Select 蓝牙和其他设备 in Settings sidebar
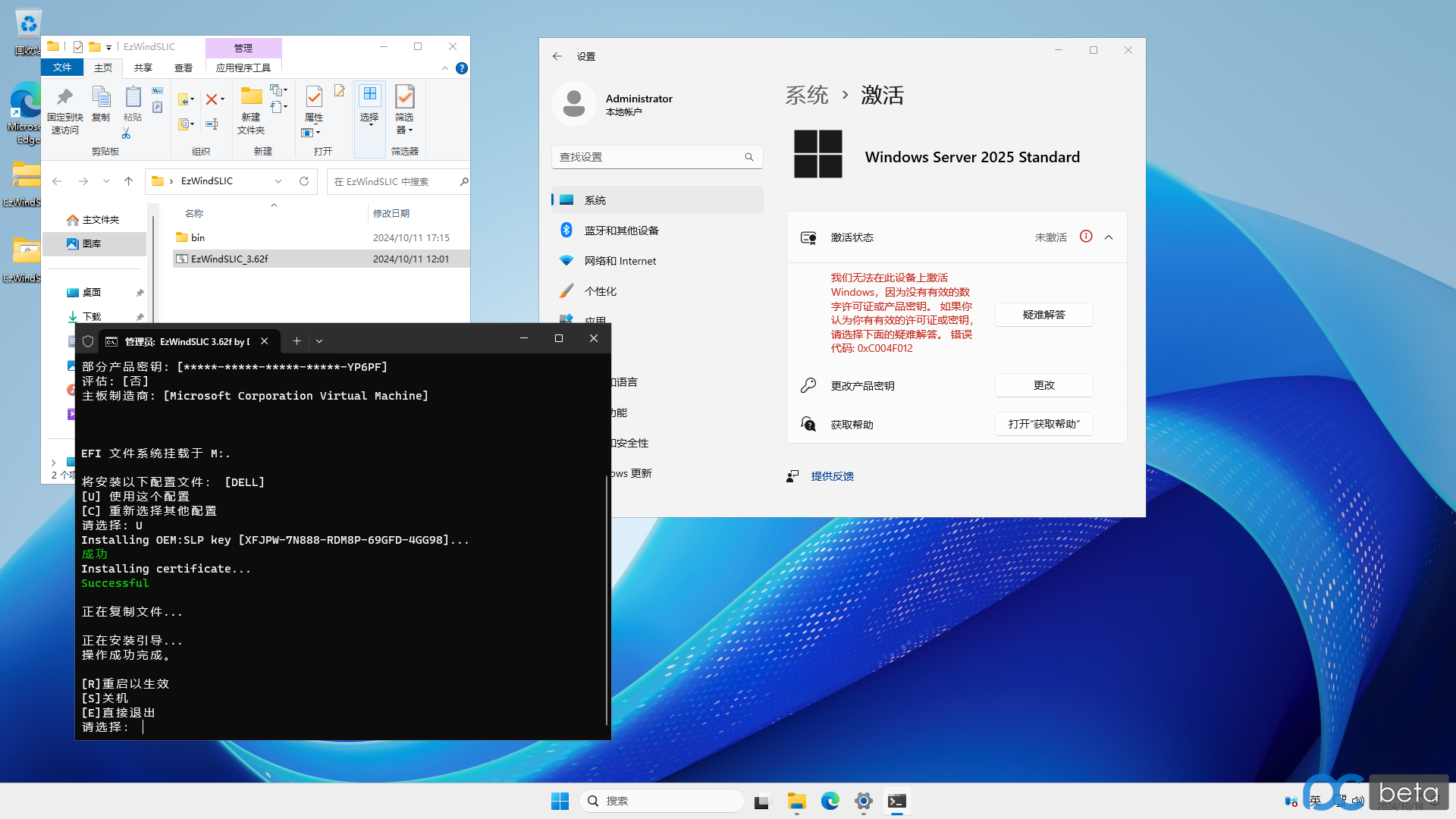Screen dimensions: 1456x819 pos(657,231)
